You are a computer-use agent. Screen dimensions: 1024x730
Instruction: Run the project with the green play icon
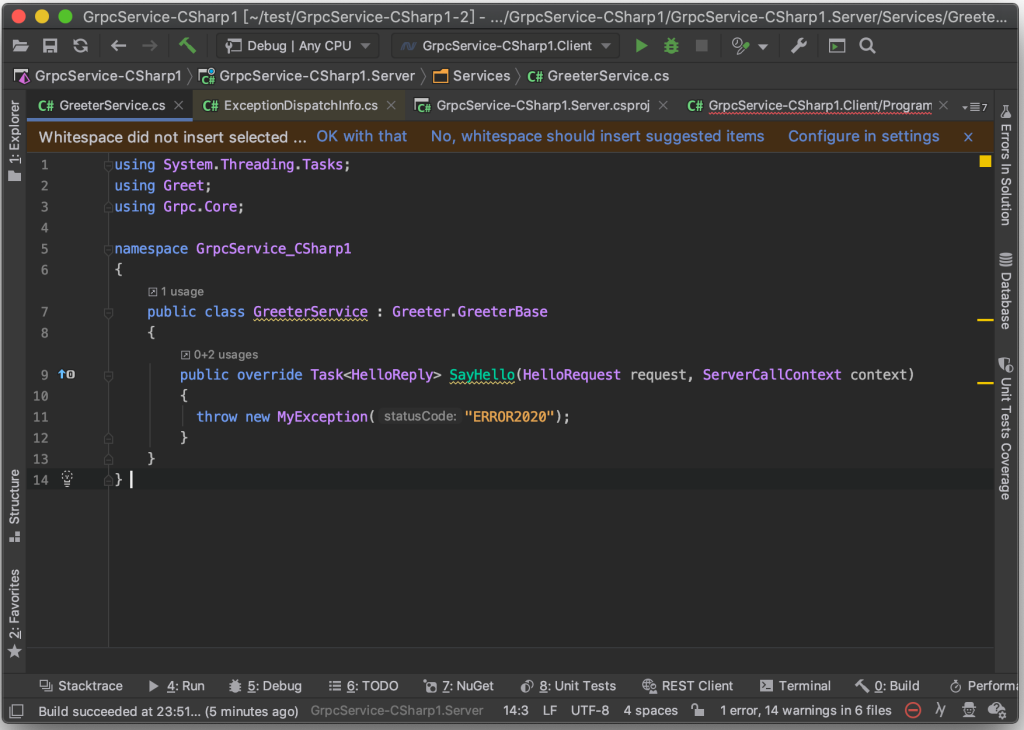pyautogui.click(x=641, y=46)
